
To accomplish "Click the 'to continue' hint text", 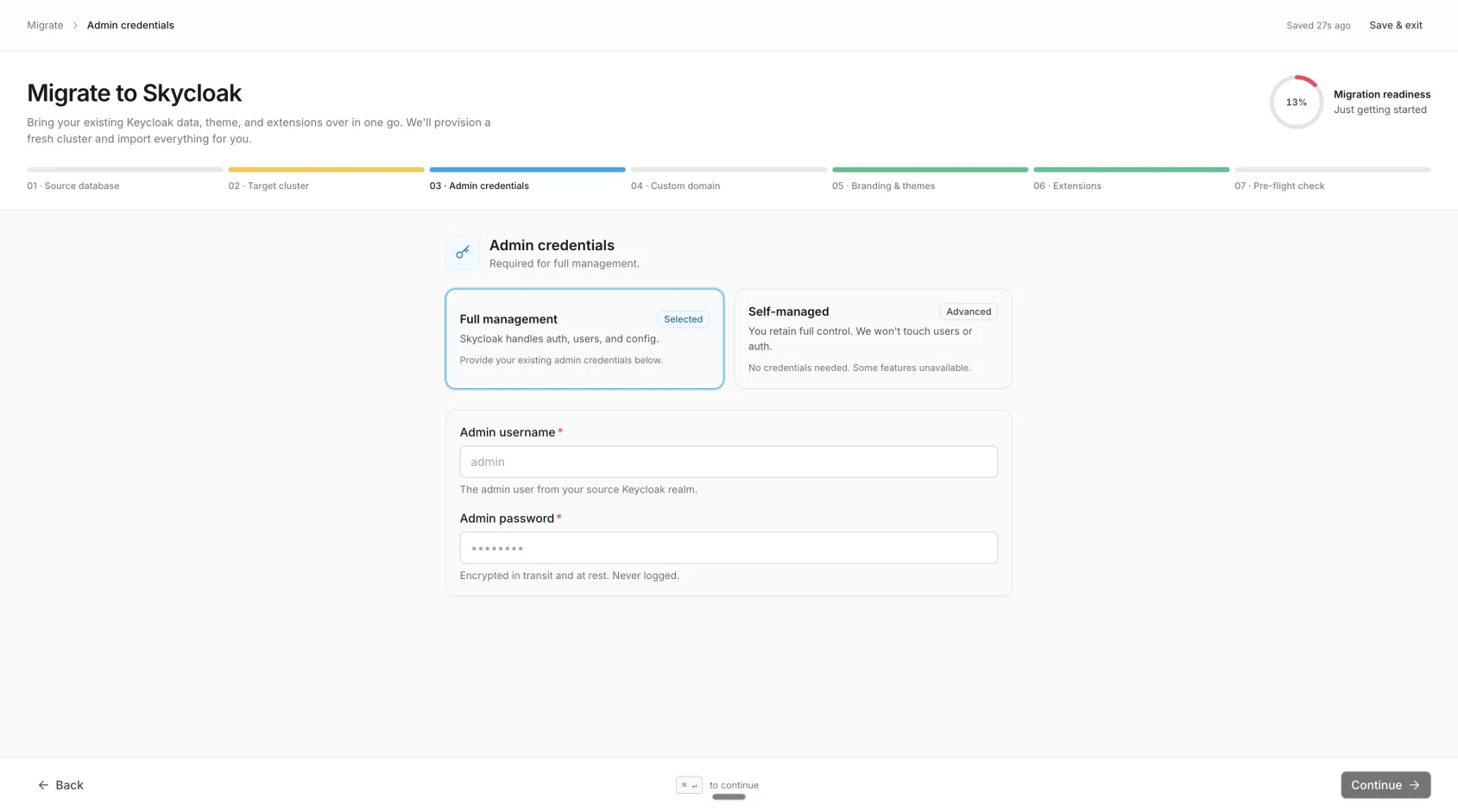I will (x=734, y=786).
